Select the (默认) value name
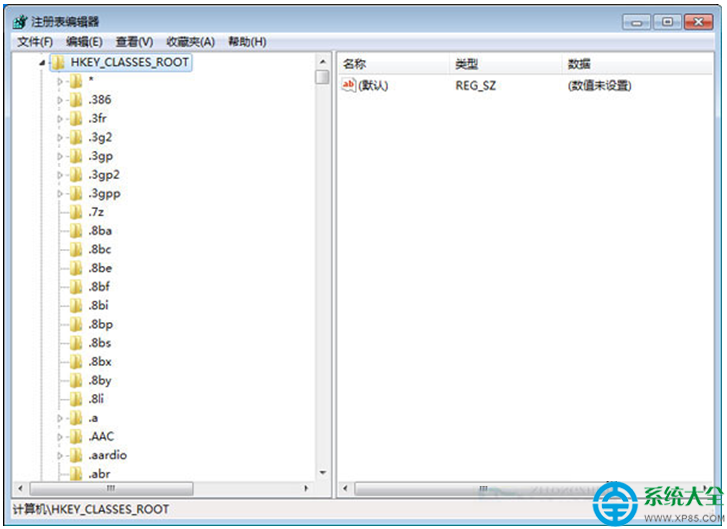The image size is (727, 529). [373, 86]
